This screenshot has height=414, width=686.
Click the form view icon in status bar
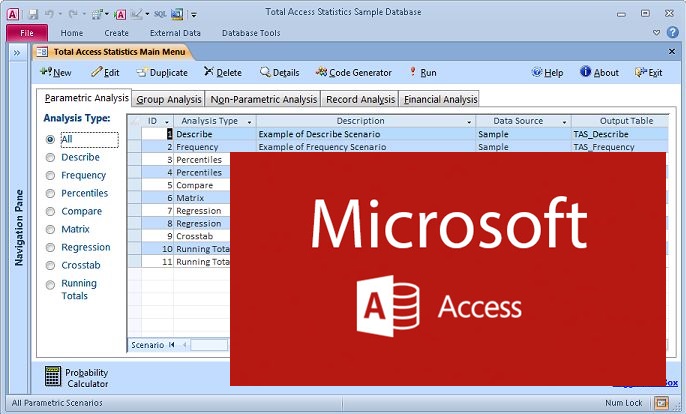tap(661, 403)
